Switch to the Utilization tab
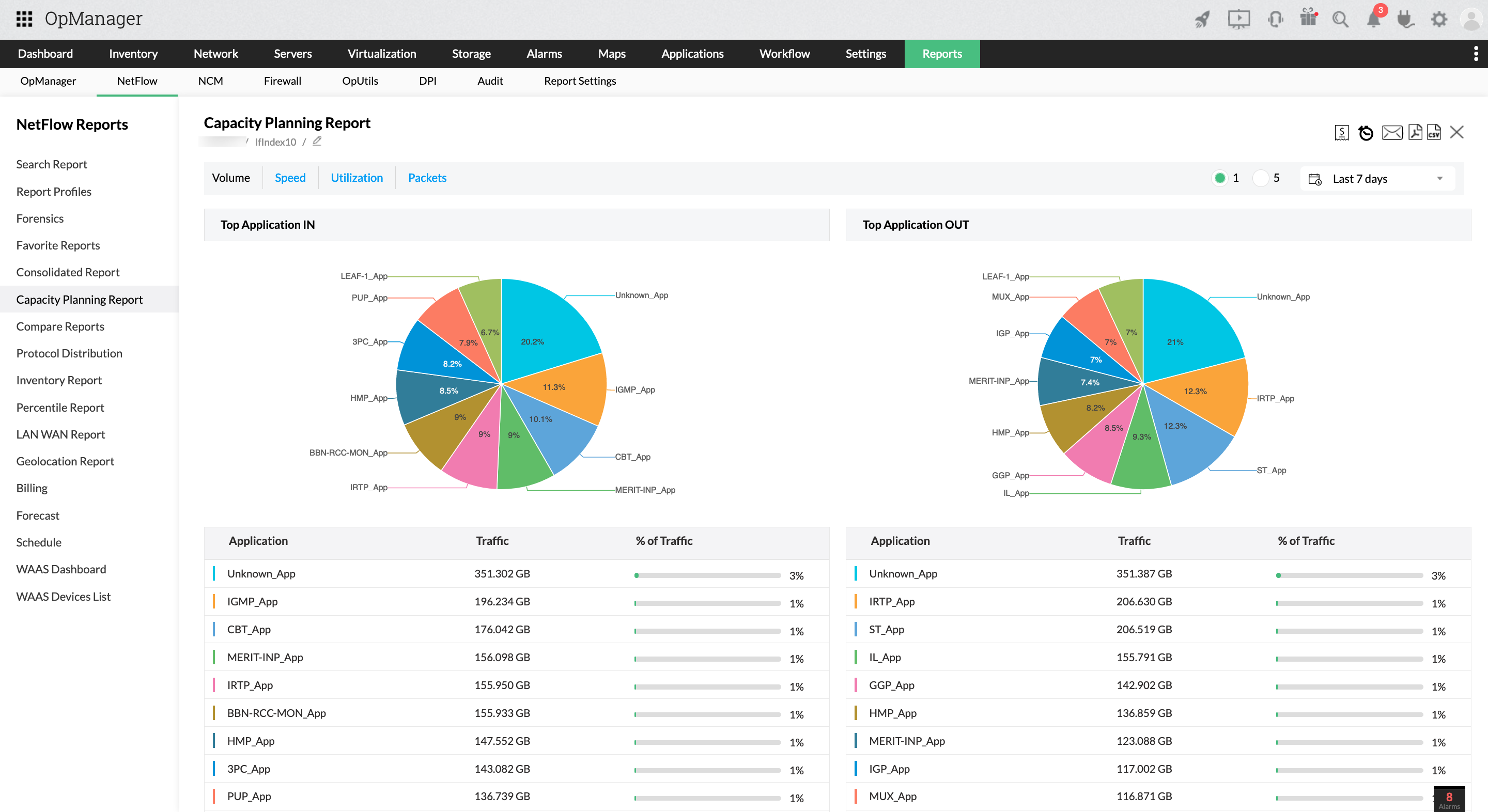The height and width of the screenshot is (812, 1488). tap(357, 177)
